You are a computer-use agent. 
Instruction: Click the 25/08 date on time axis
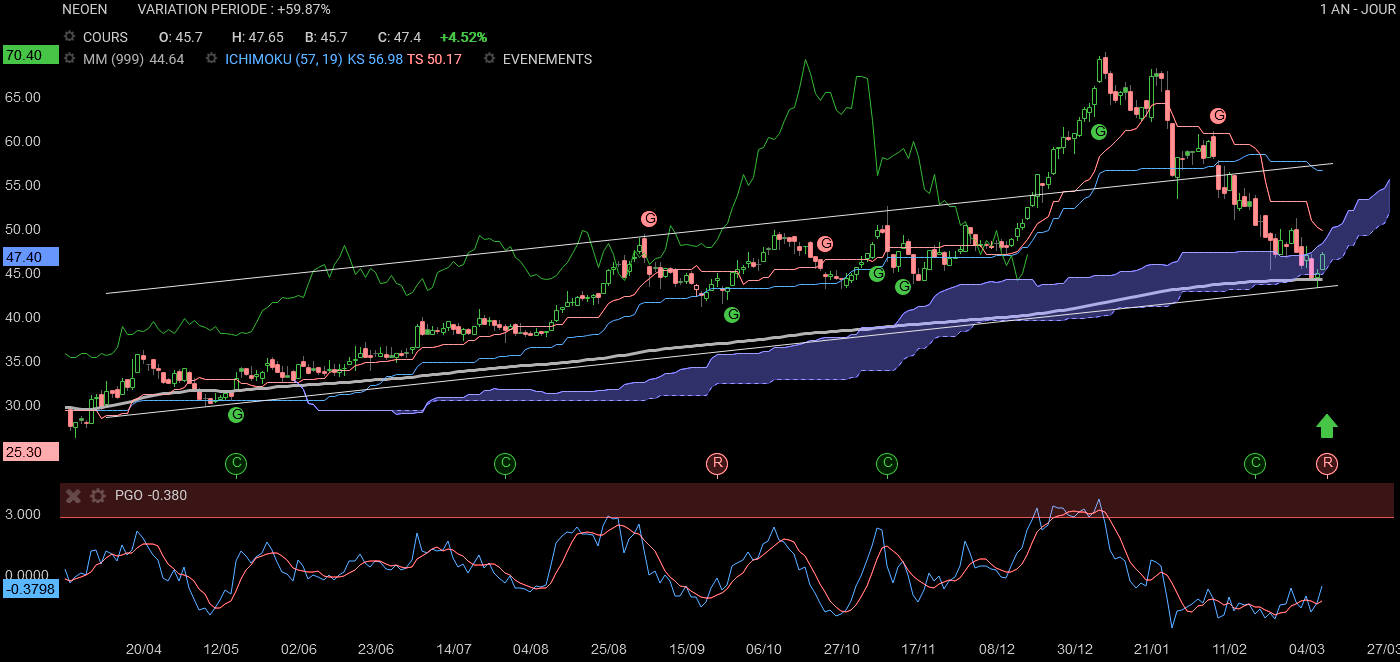click(609, 649)
